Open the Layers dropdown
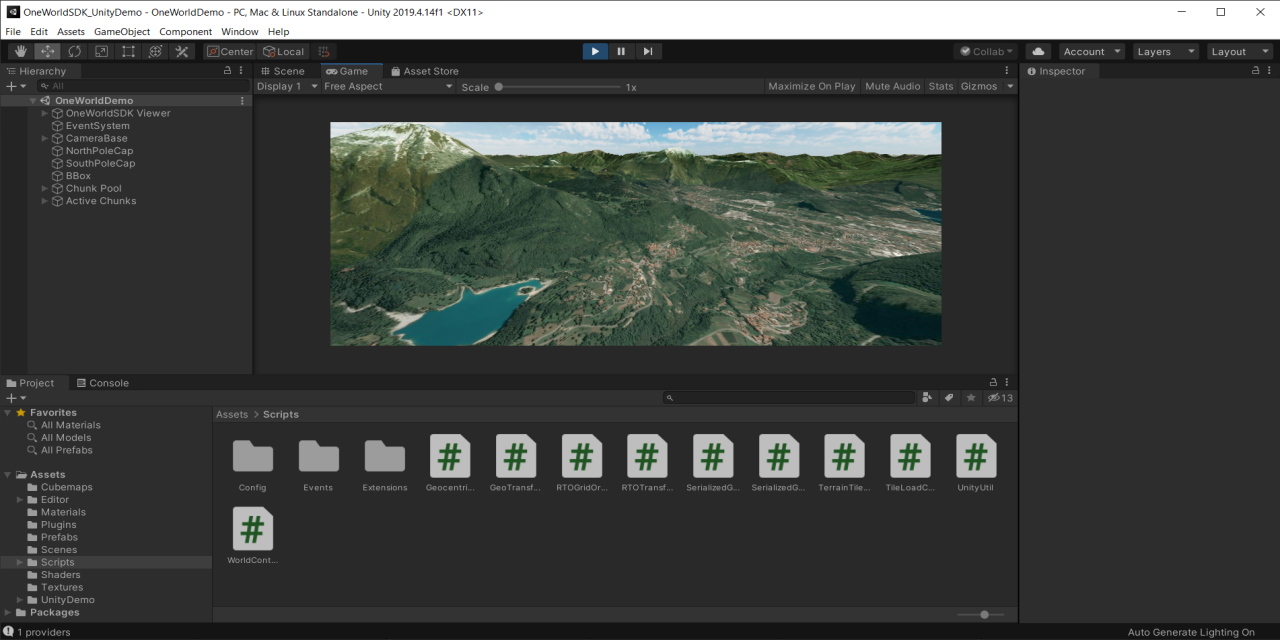Image resolution: width=1280 pixels, height=640 pixels. tap(1164, 52)
